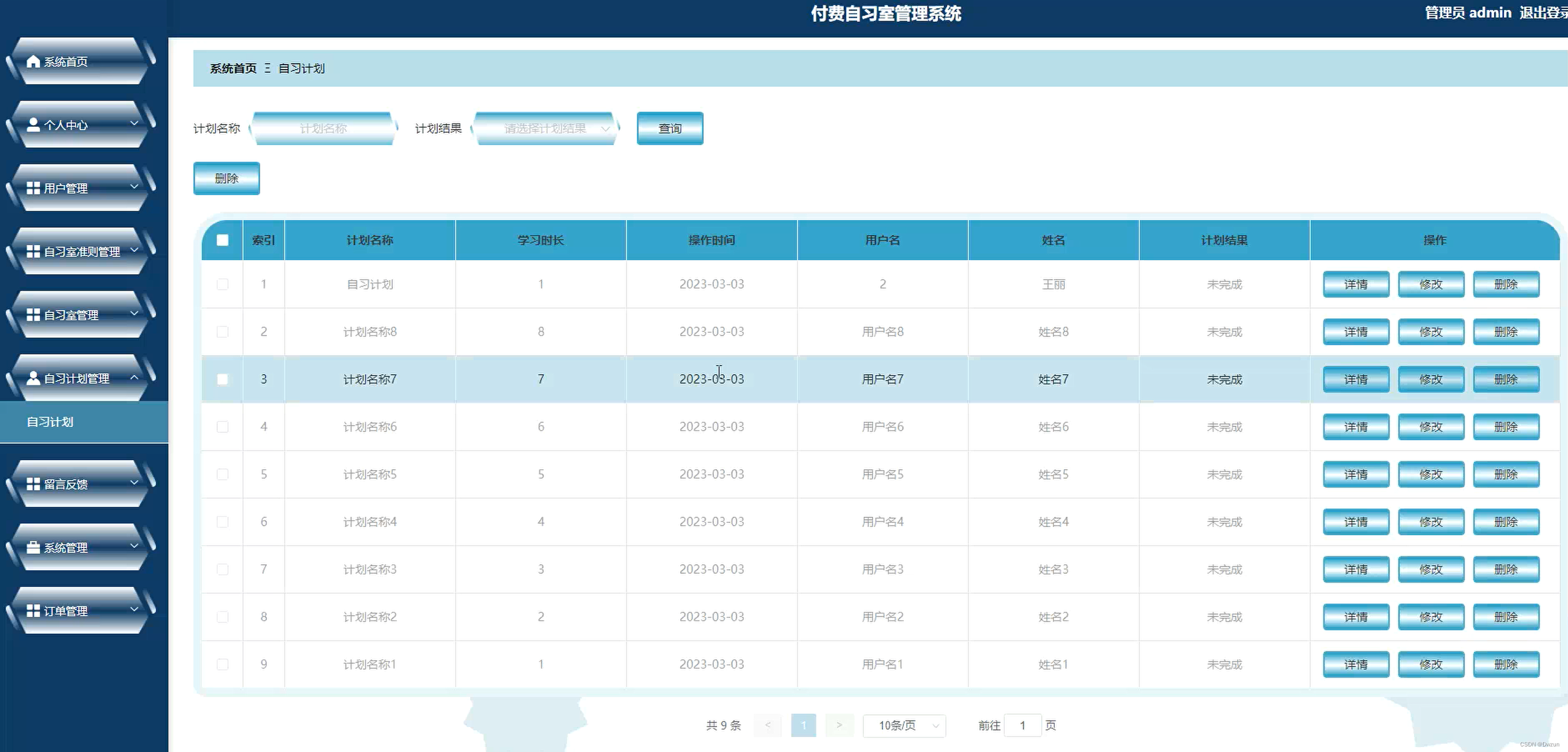The height and width of the screenshot is (752, 1568).
Task: Expand the 自习室准则管理 chevron
Action: (x=135, y=250)
